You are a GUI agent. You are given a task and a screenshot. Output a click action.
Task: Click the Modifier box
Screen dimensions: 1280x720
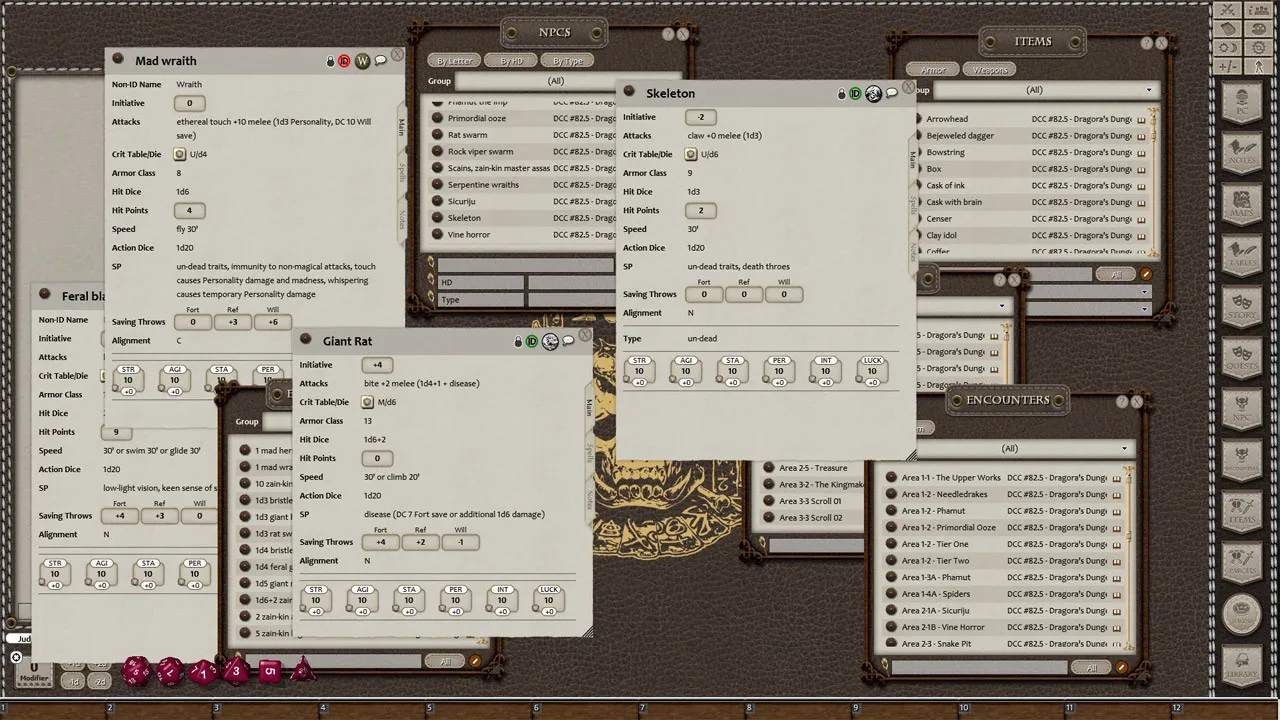pos(33,672)
